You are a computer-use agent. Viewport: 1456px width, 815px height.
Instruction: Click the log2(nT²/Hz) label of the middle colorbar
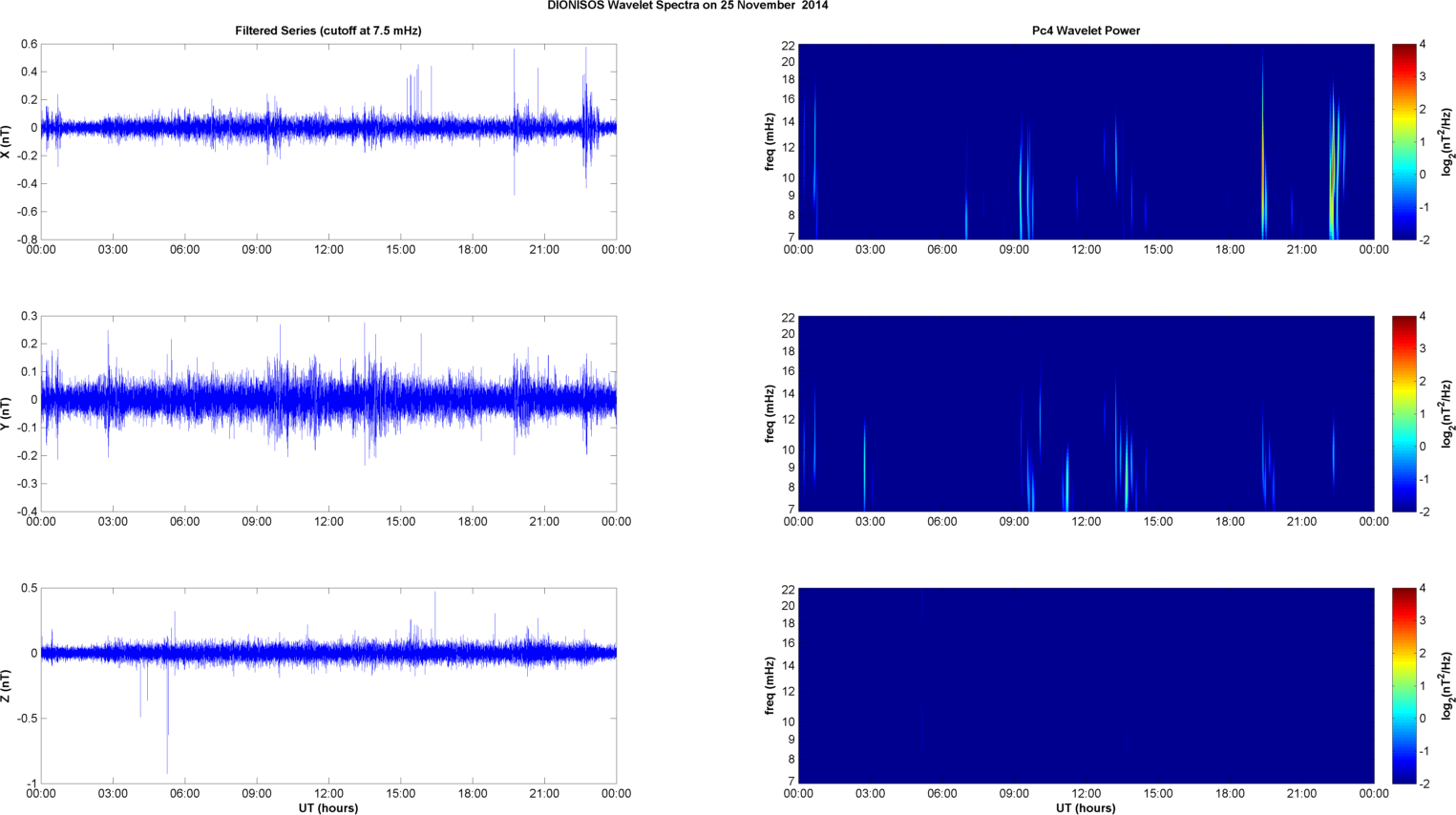(1447, 413)
